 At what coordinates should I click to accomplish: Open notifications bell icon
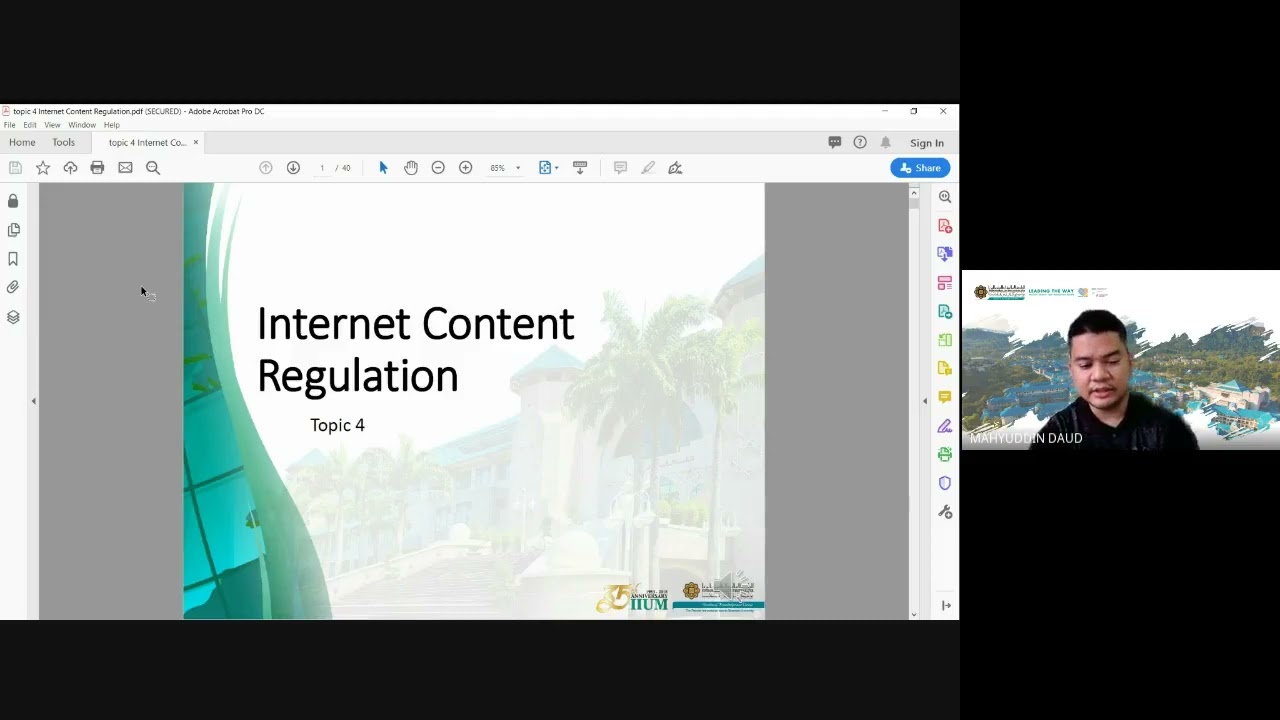[x=885, y=143]
